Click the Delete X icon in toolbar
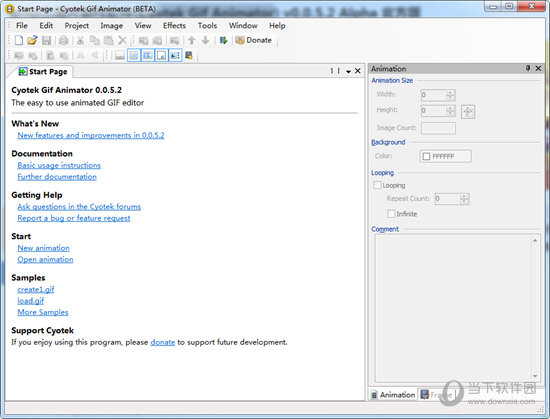 pyautogui.click(x=122, y=40)
